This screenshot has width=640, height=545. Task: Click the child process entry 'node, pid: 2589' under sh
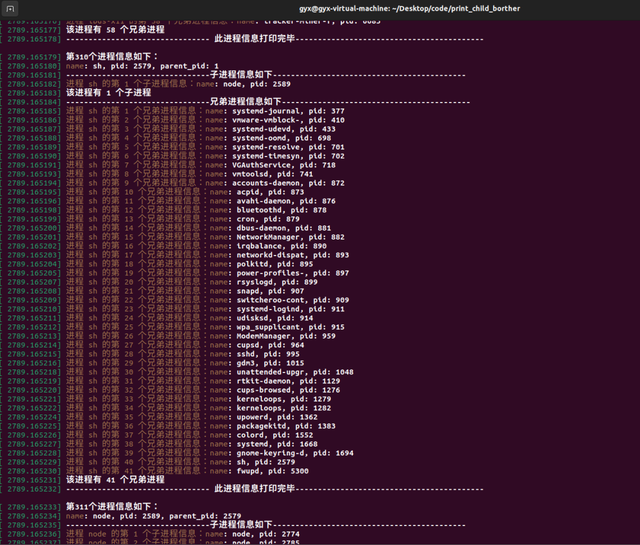(257, 84)
